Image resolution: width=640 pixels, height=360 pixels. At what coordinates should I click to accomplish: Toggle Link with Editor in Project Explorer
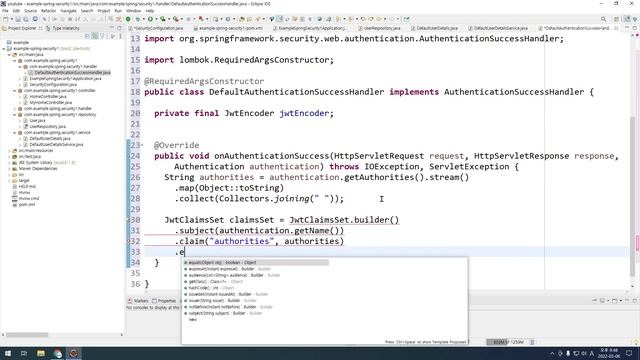[95, 36]
